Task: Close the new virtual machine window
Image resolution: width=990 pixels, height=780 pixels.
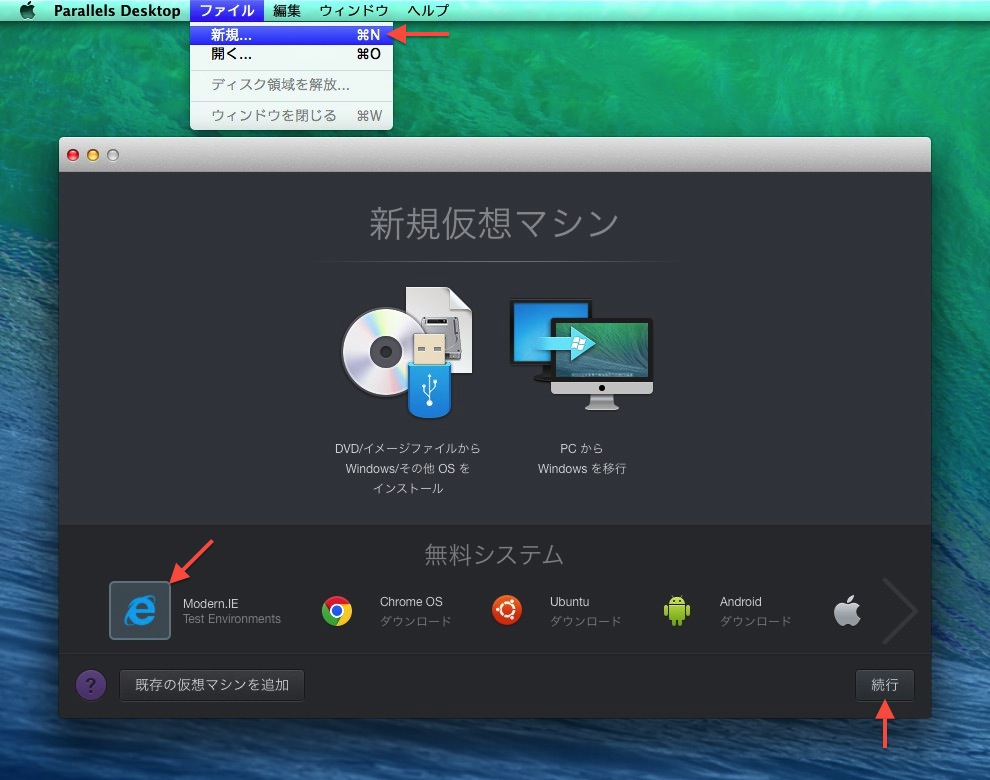Action: point(73,155)
